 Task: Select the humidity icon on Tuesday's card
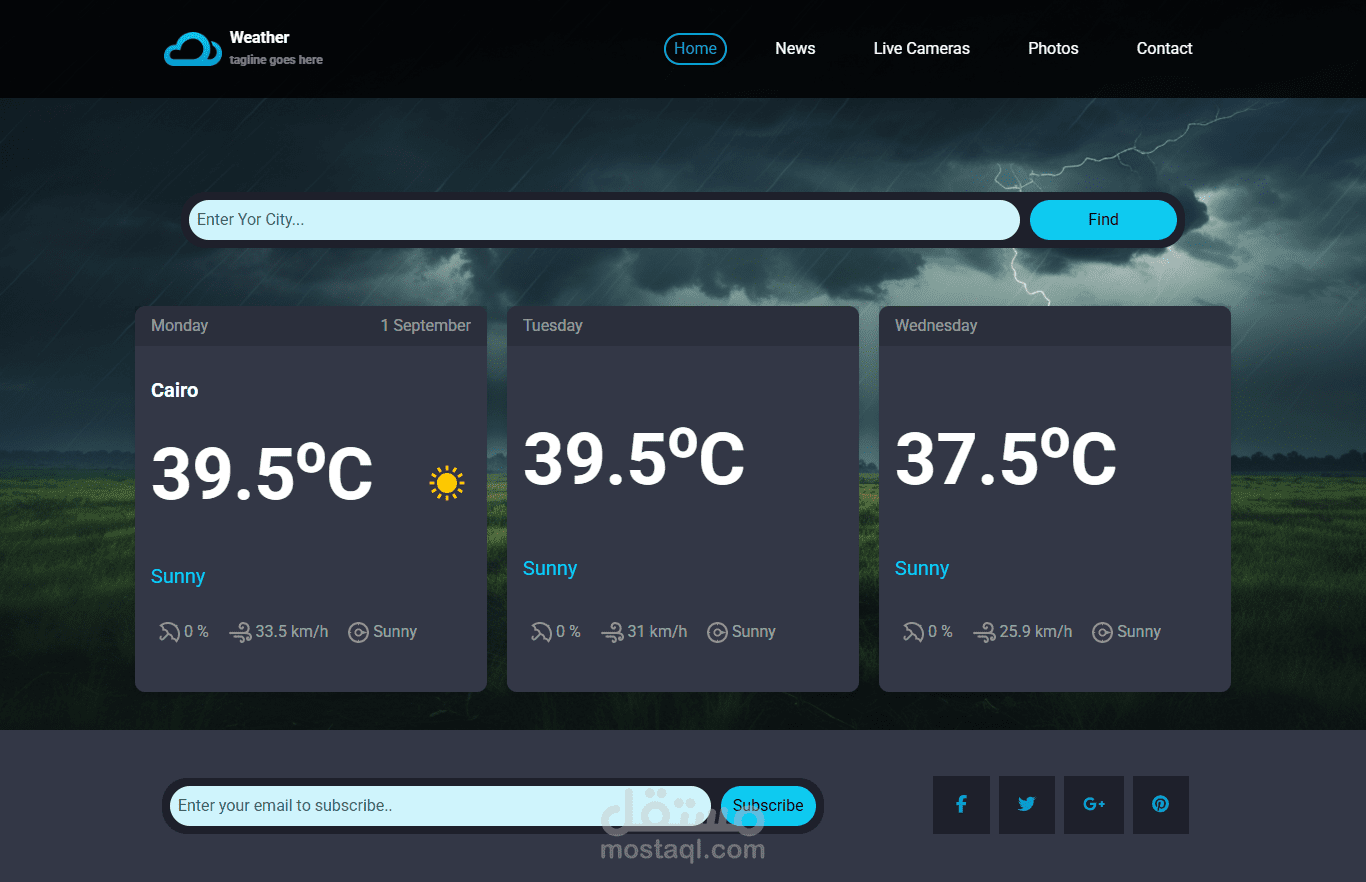click(539, 631)
